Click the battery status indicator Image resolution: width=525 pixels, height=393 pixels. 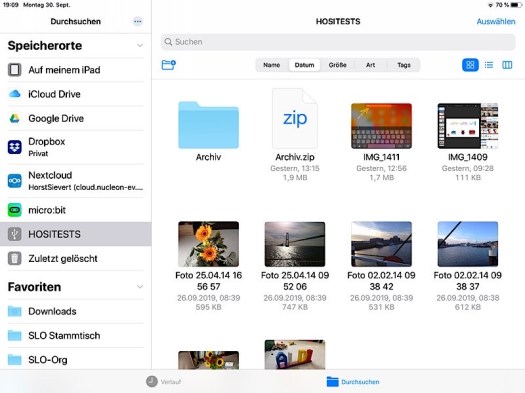[x=516, y=5]
